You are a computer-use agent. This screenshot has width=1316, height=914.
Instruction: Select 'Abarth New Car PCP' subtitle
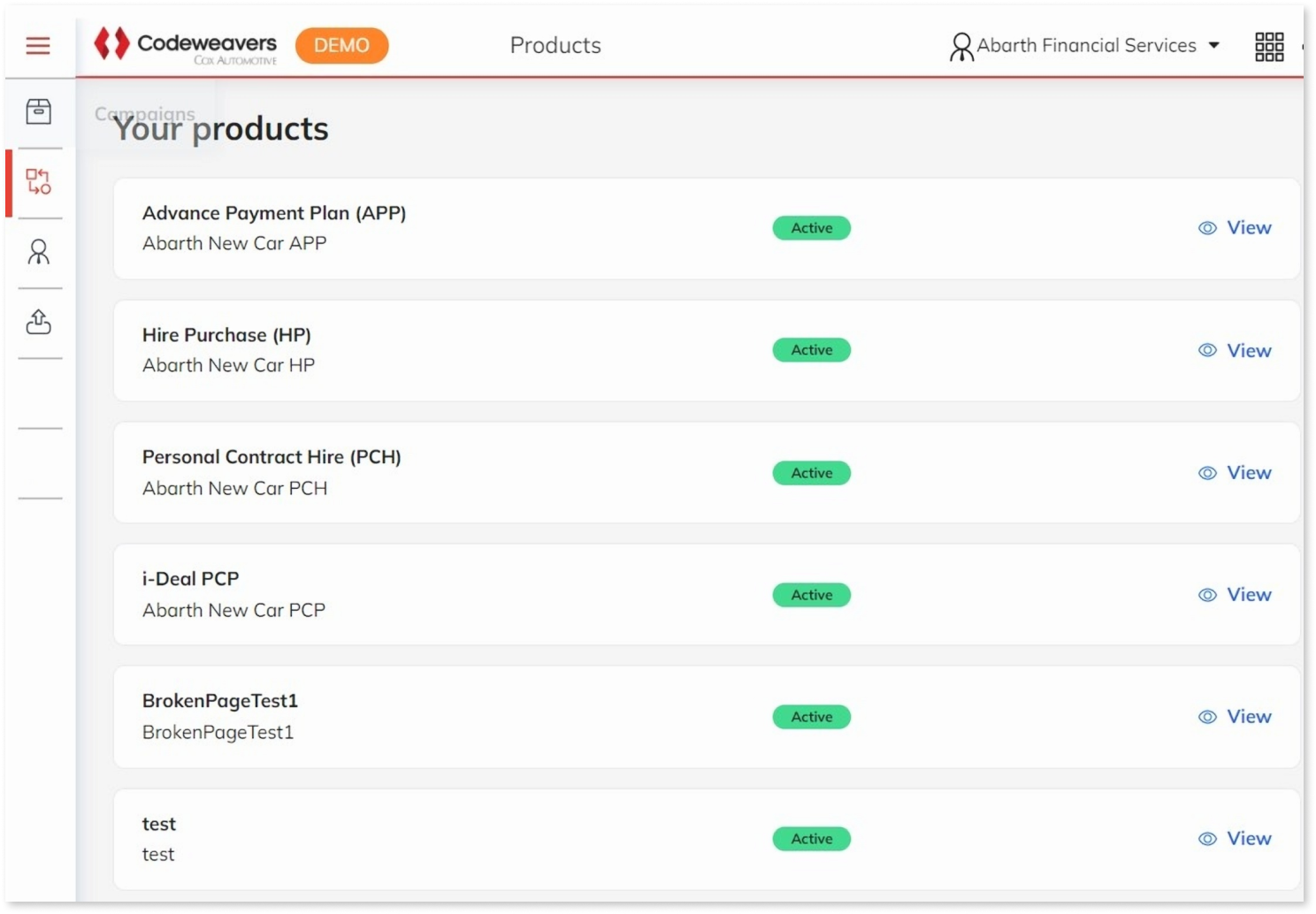coord(233,610)
